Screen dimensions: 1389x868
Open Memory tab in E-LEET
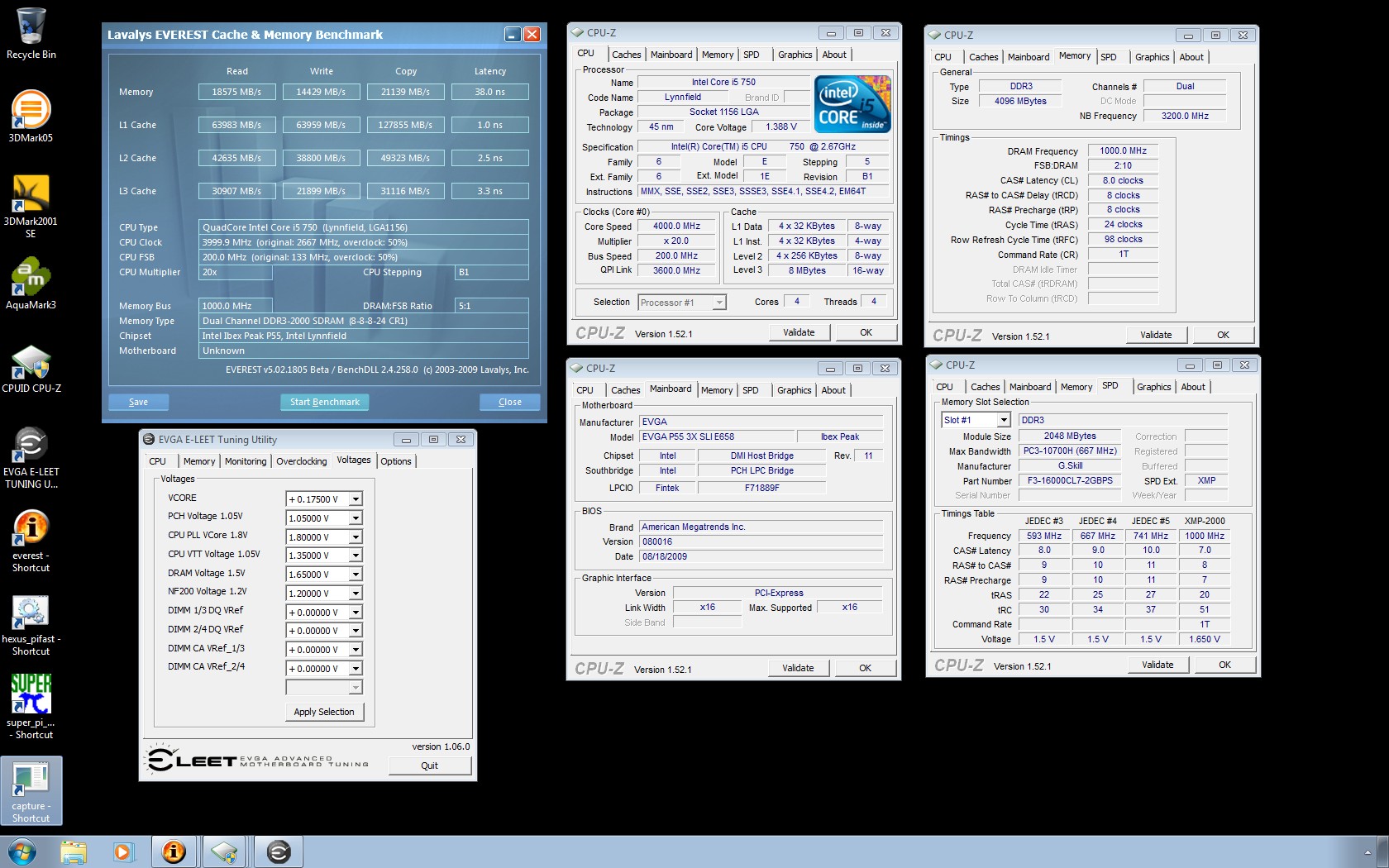(199, 461)
